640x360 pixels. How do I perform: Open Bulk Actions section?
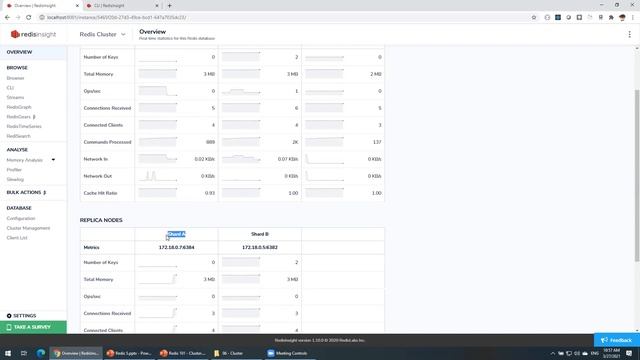26,192
